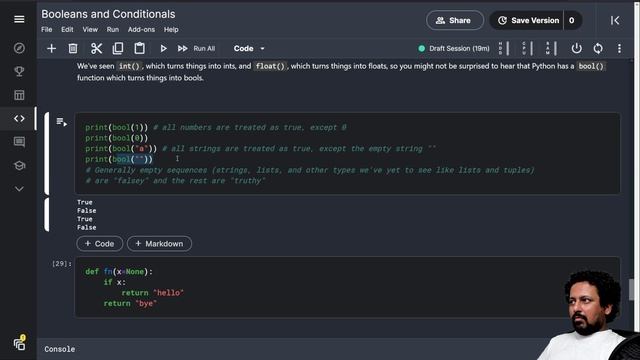640x360 pixels.
Task: Open Datasets table icon in sidebar
Action: tap(19, 95)
